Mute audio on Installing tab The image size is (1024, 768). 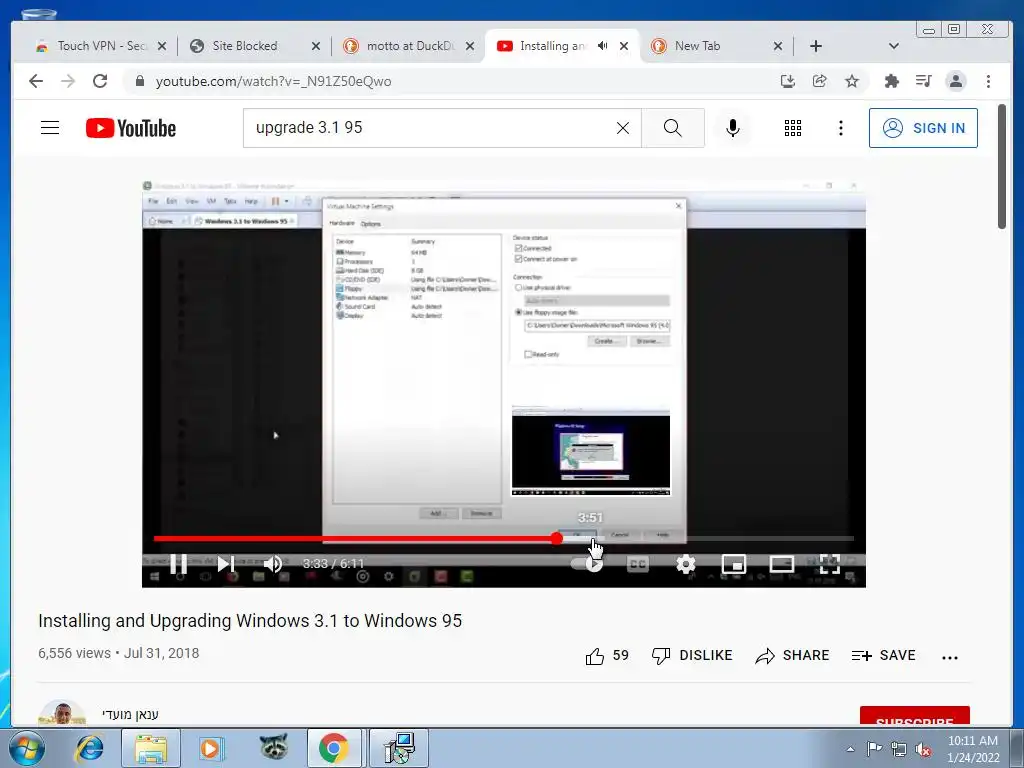[603, 46]
